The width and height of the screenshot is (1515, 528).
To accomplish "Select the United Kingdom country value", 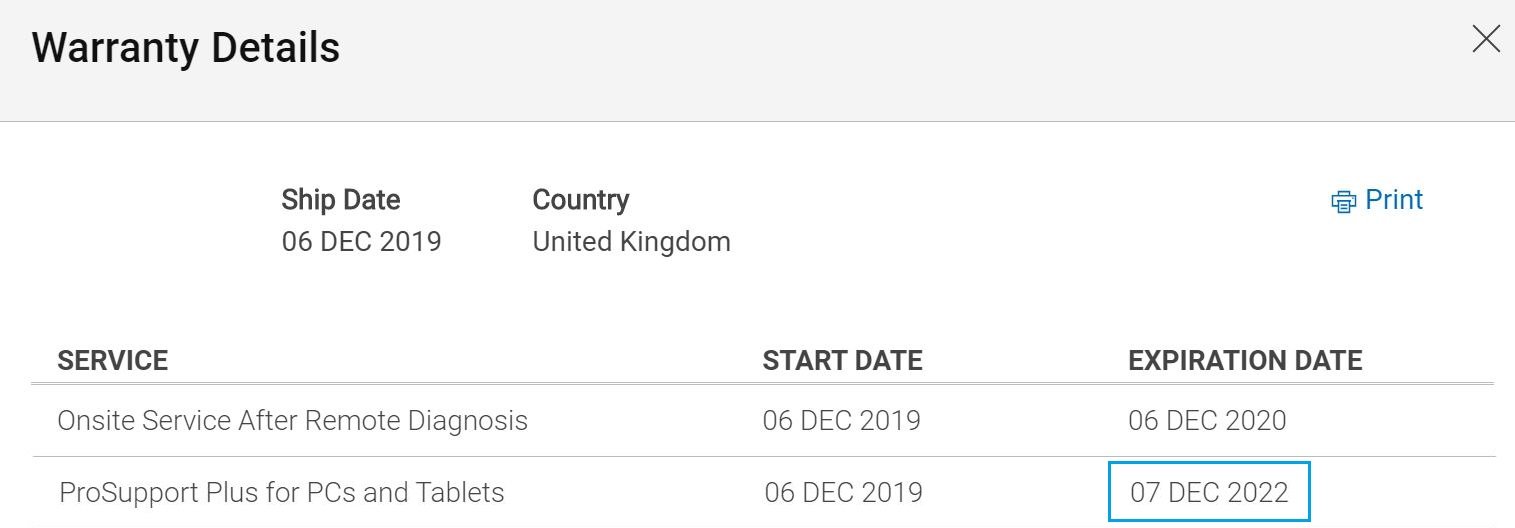I will tap(631, 242).
